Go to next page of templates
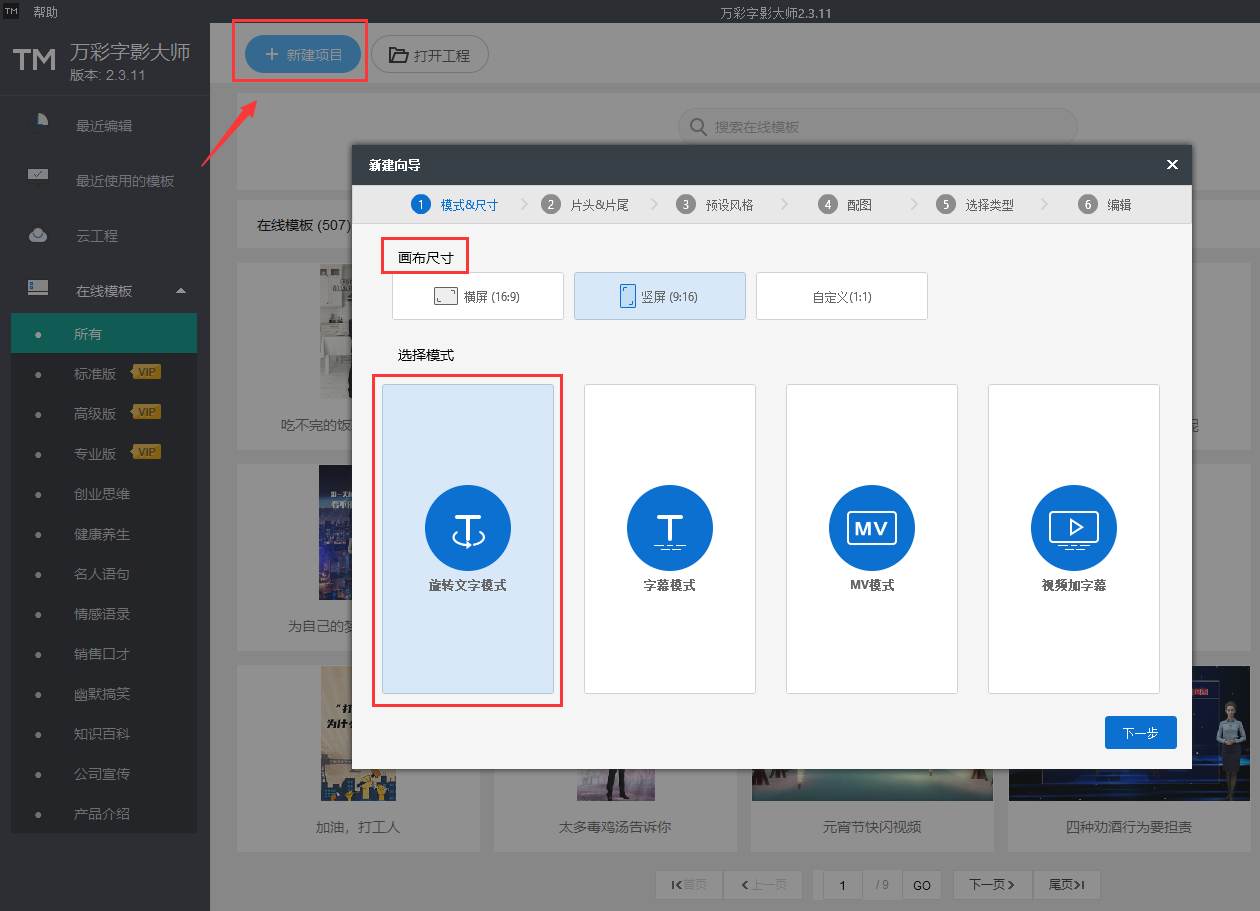The height and width of the screenshot is (911, 1260). (x=991, y=884)
